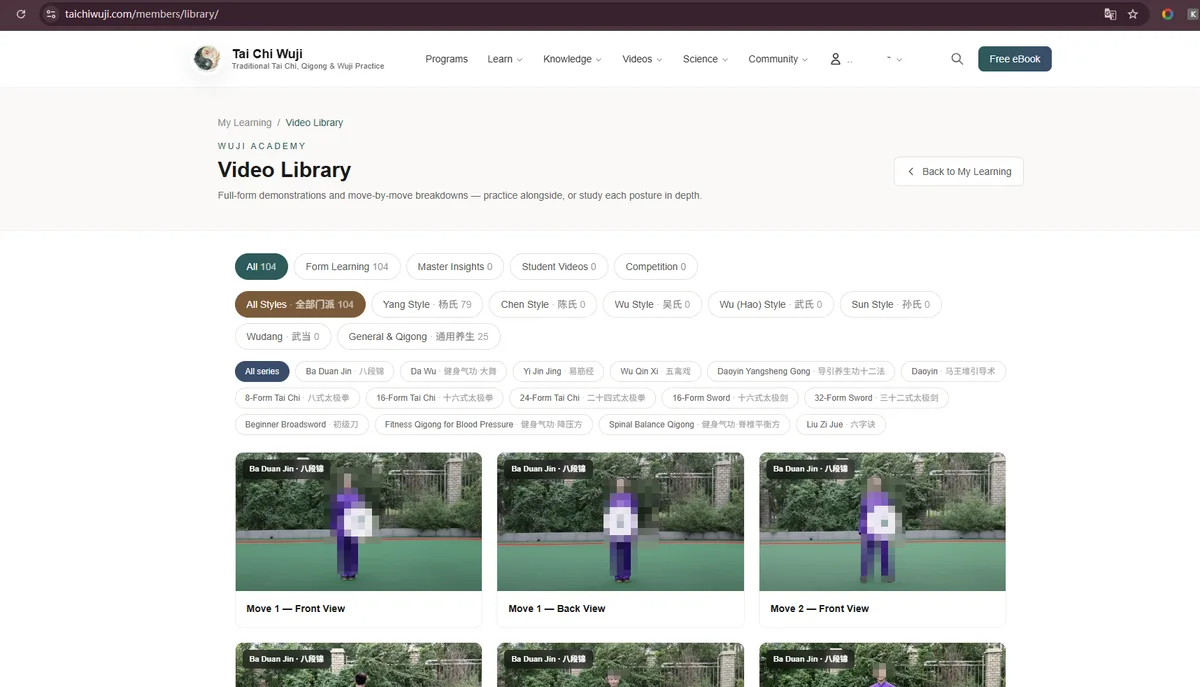
Task: Choose the Liu Zi Jue series
Action: coord(840,424)
